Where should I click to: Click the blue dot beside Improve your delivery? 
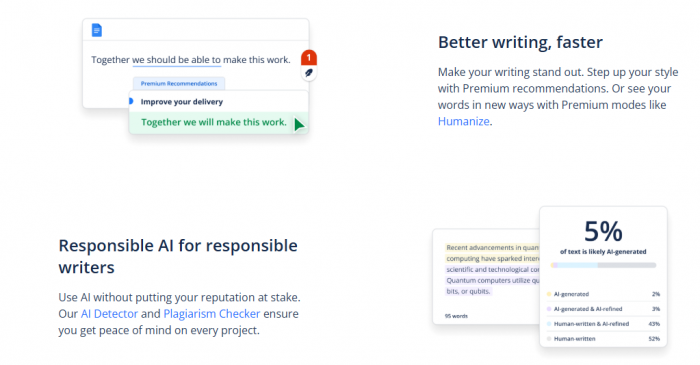[131, 101]
